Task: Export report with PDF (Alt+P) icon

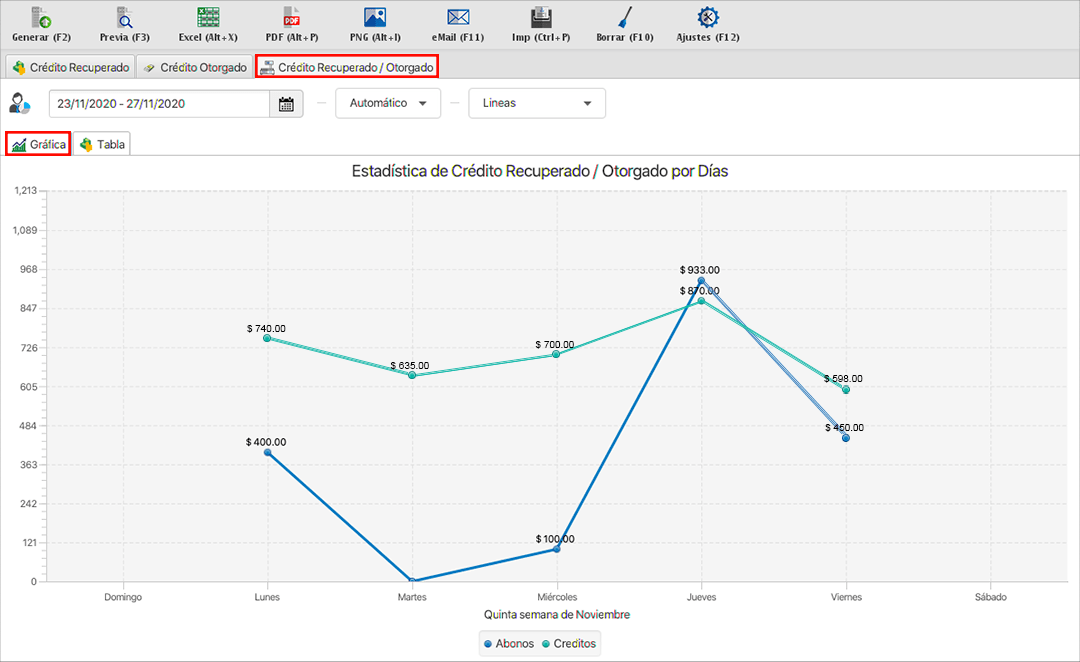Action: click(x=291, y=17)
